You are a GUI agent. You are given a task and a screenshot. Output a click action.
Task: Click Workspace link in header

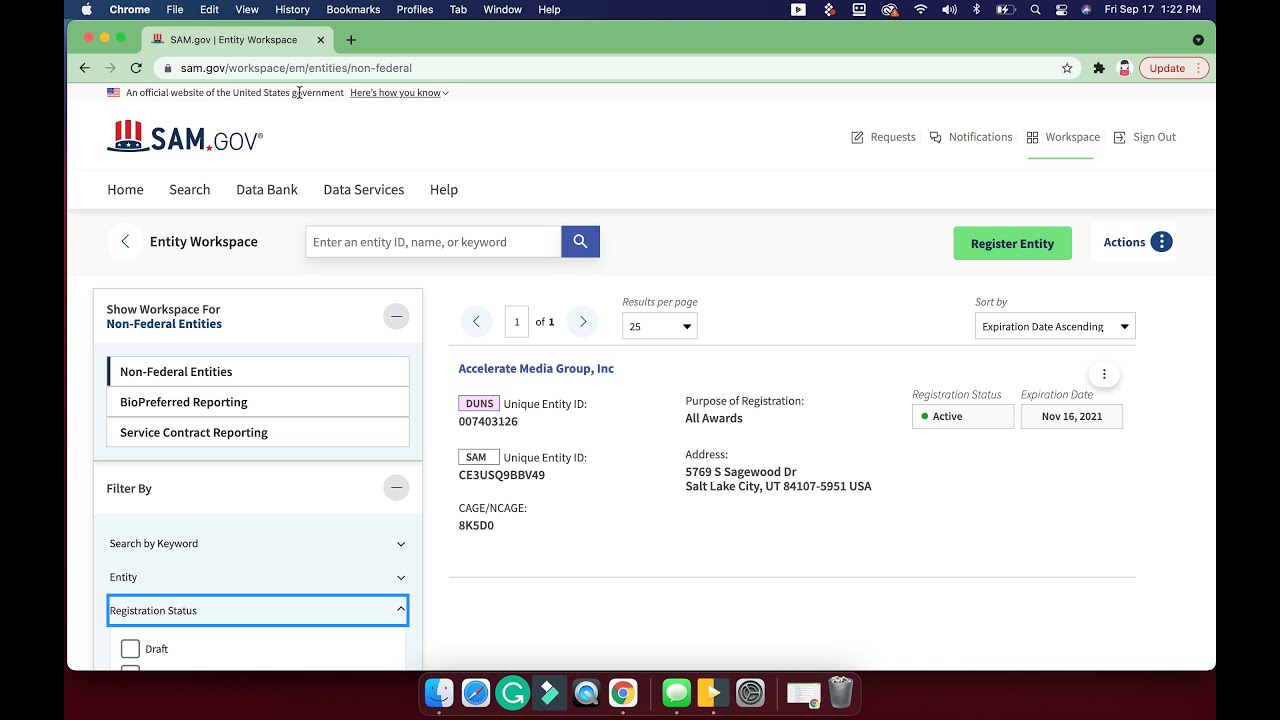1062,137
